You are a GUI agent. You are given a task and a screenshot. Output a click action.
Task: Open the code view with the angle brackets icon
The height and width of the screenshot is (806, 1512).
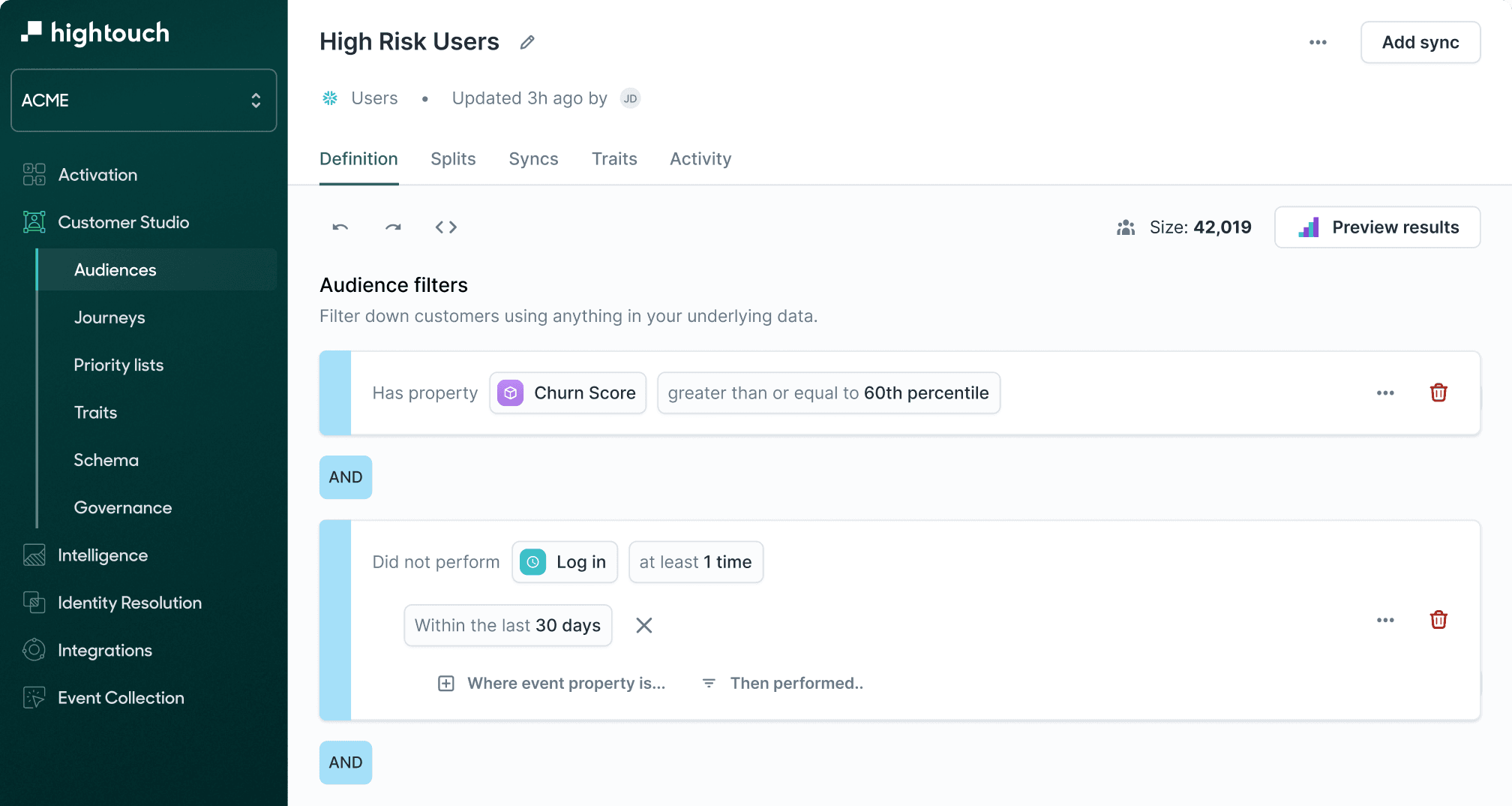pyautogui.click(x=446, y=227)
